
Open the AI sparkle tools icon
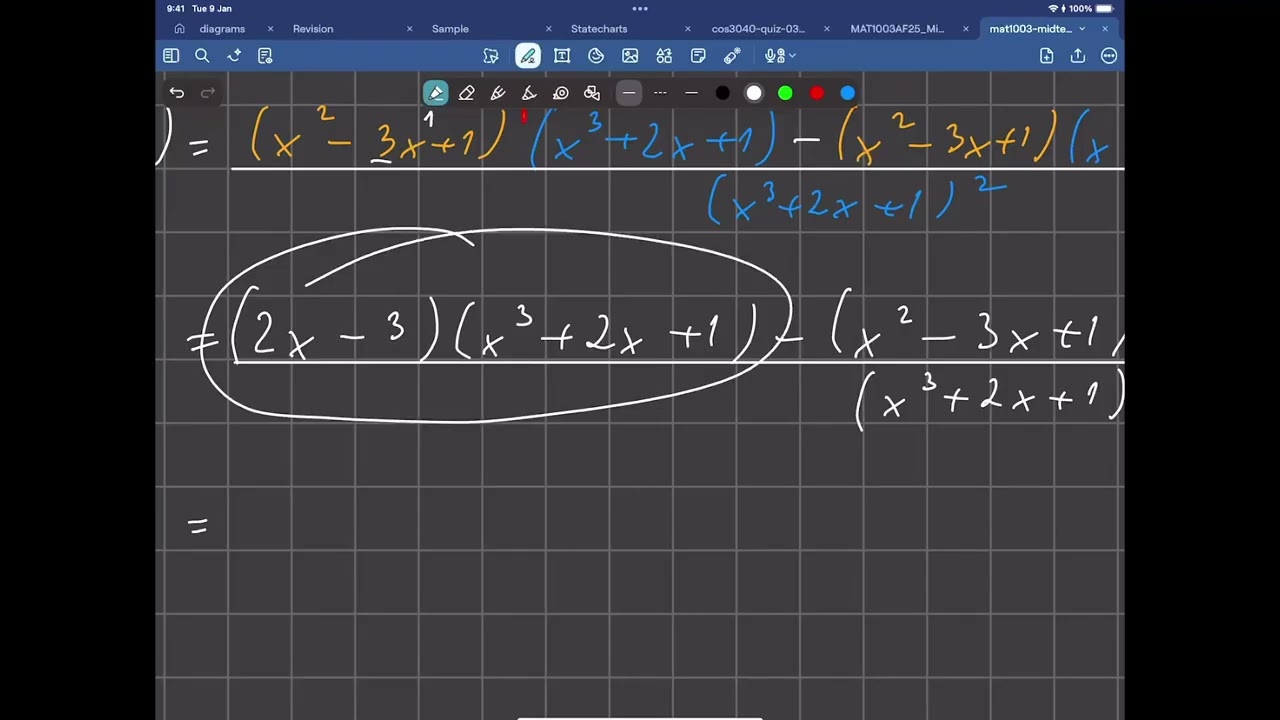pyautogui.click(x=234, y=56)
